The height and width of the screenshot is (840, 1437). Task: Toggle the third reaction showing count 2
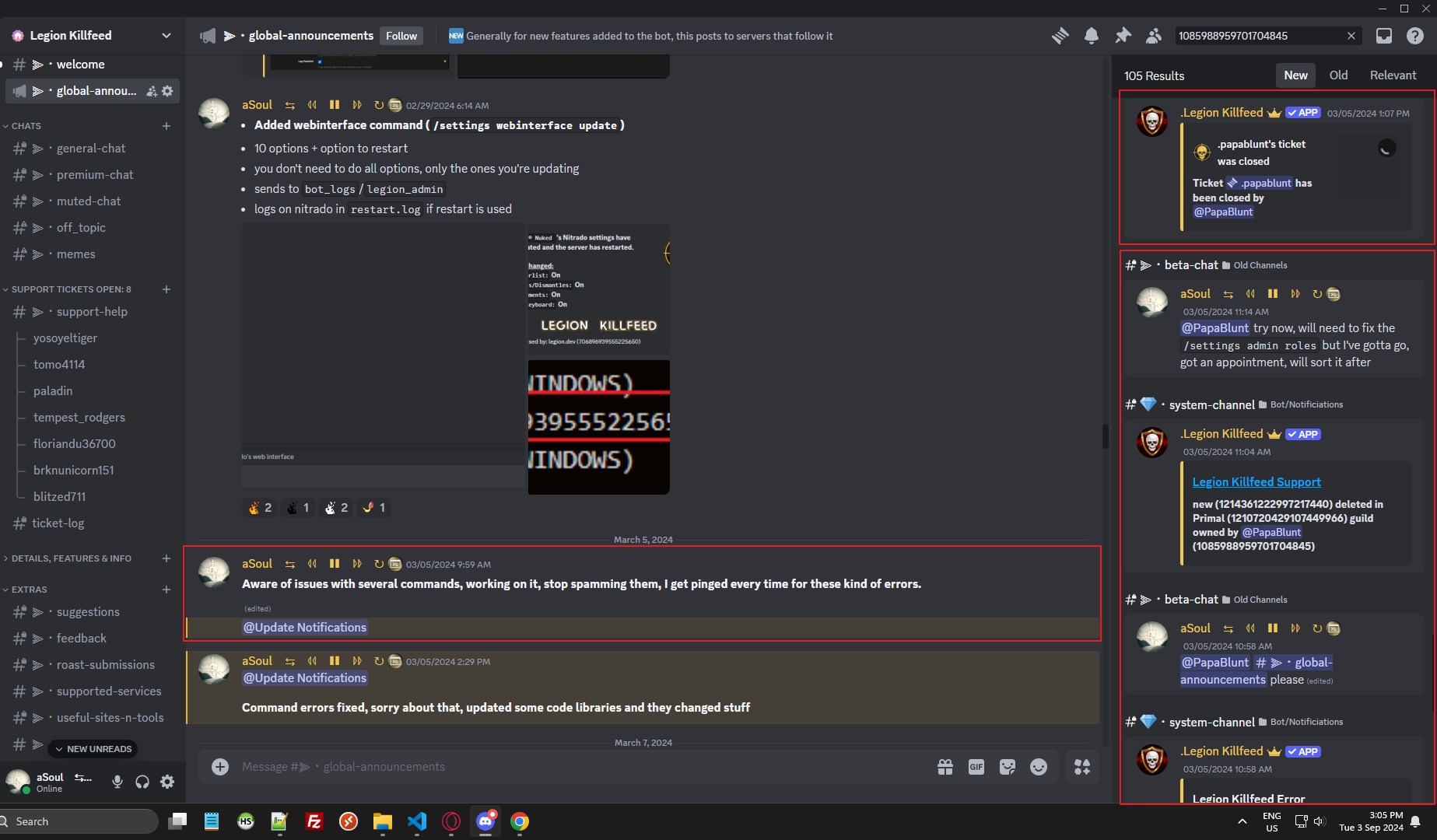click(335, 508)
